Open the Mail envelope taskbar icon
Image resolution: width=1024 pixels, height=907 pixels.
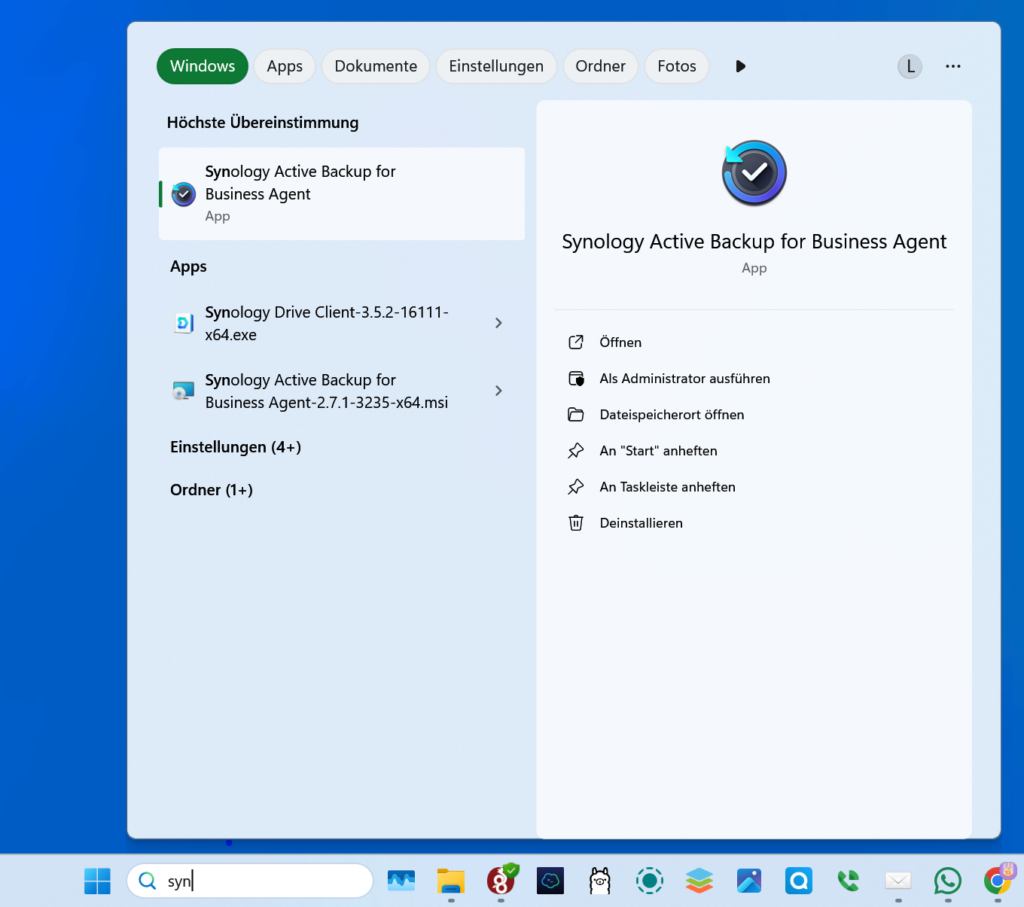click(x=898, y=881)
